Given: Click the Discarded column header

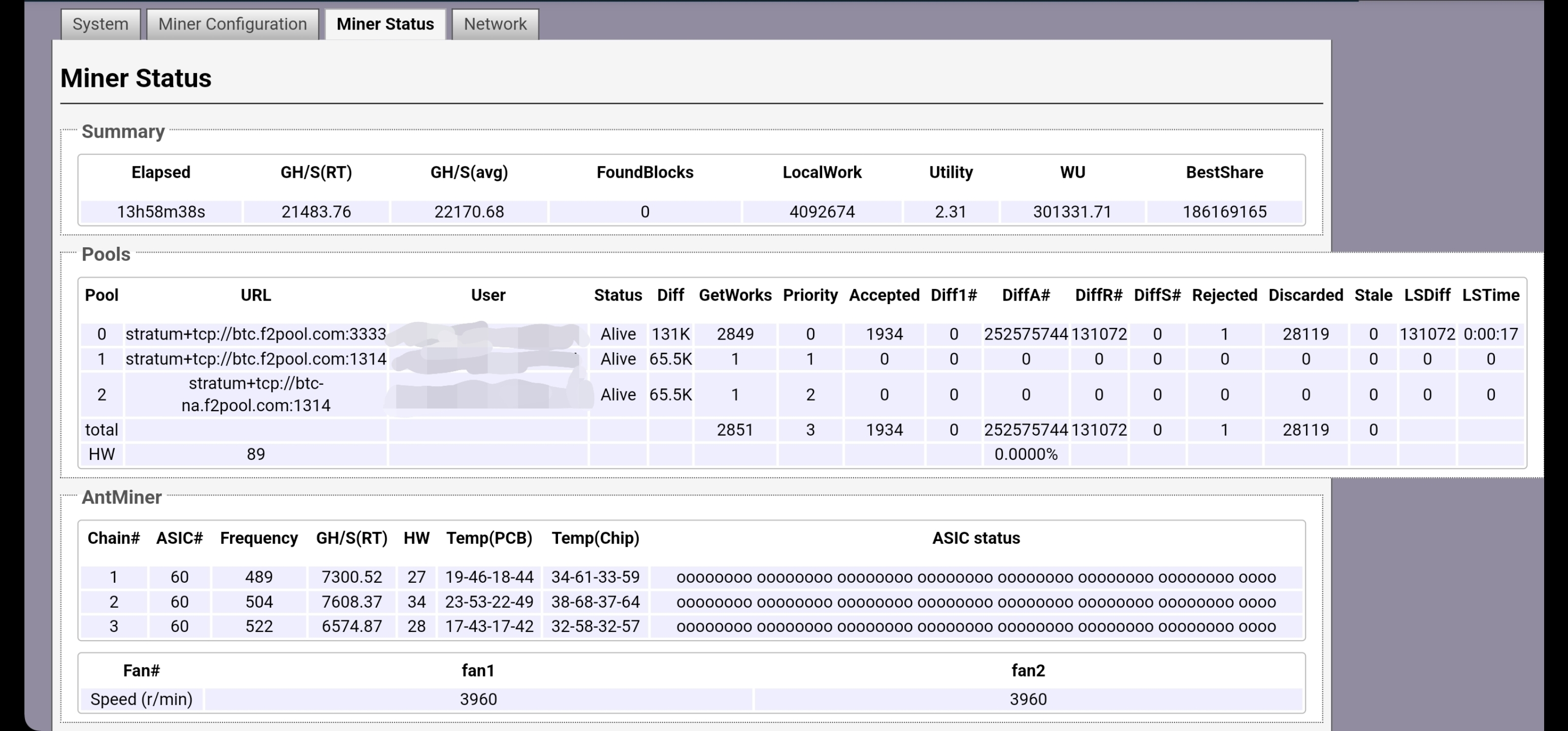Looking at the screenshot, I should [x=1305, y=295].
